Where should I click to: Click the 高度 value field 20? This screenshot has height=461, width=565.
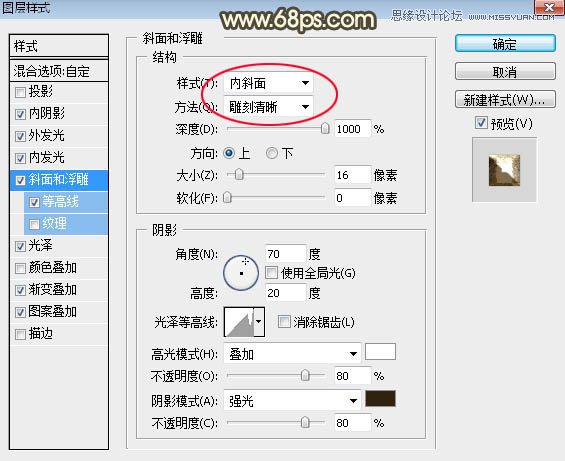pos(285,293)
